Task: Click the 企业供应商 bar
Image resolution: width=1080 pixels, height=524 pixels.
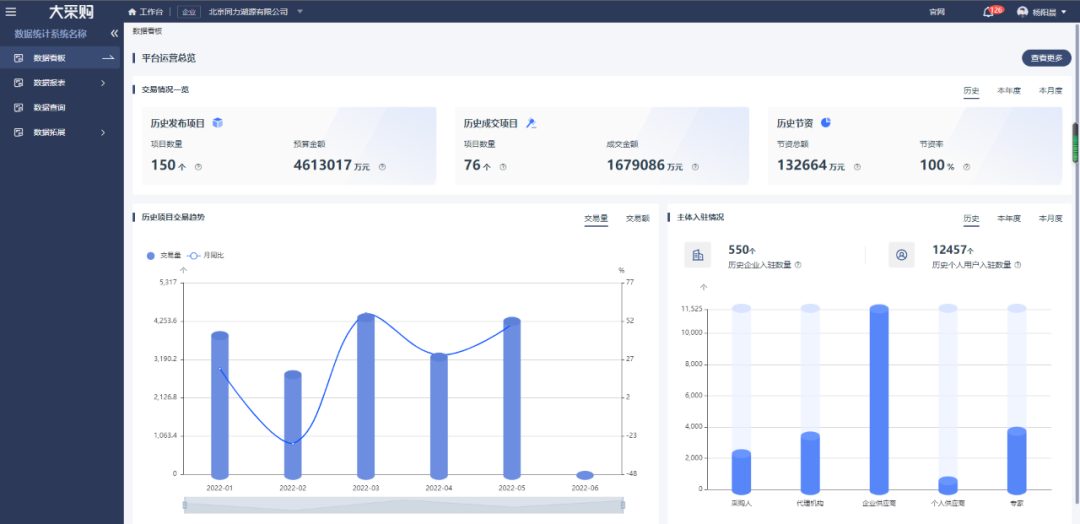Action: click(x=879, y=400)
